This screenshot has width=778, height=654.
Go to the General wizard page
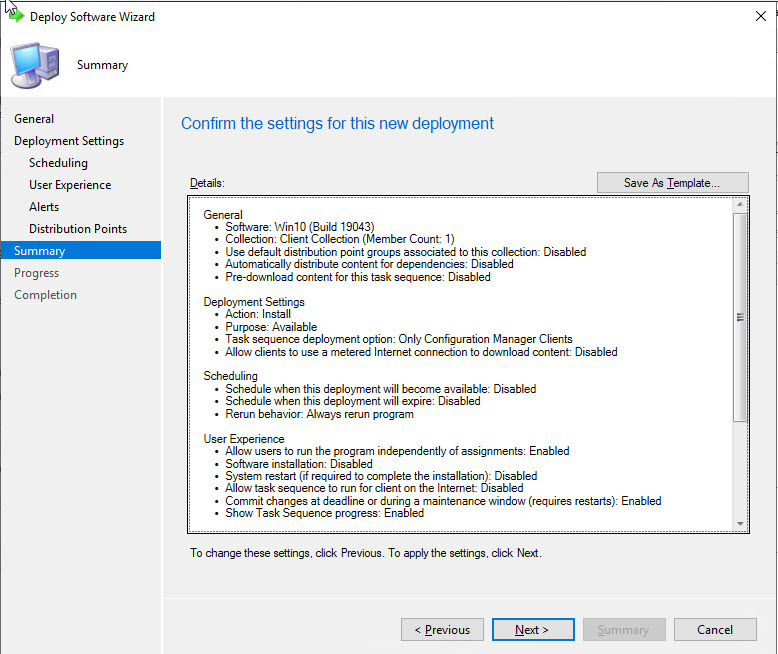click(34, 119)
